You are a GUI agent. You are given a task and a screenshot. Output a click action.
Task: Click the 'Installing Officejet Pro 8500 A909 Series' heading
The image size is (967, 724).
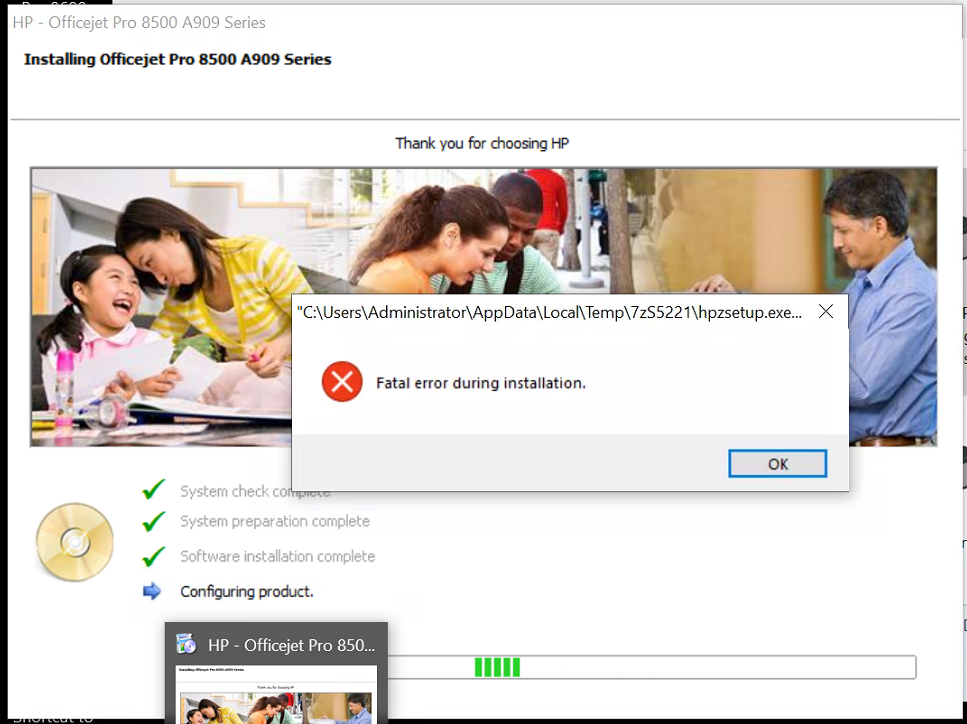[178, 59]
